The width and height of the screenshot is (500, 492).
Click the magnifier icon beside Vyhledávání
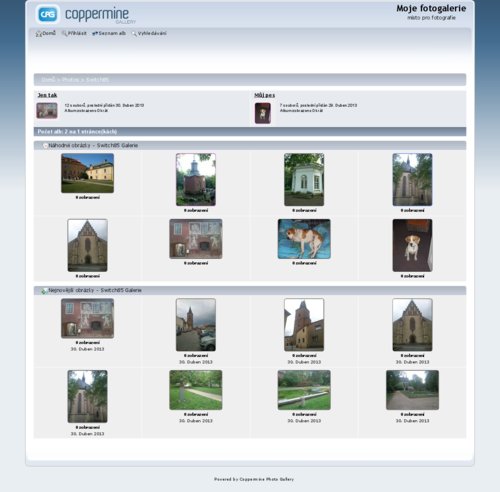(134, 34)
